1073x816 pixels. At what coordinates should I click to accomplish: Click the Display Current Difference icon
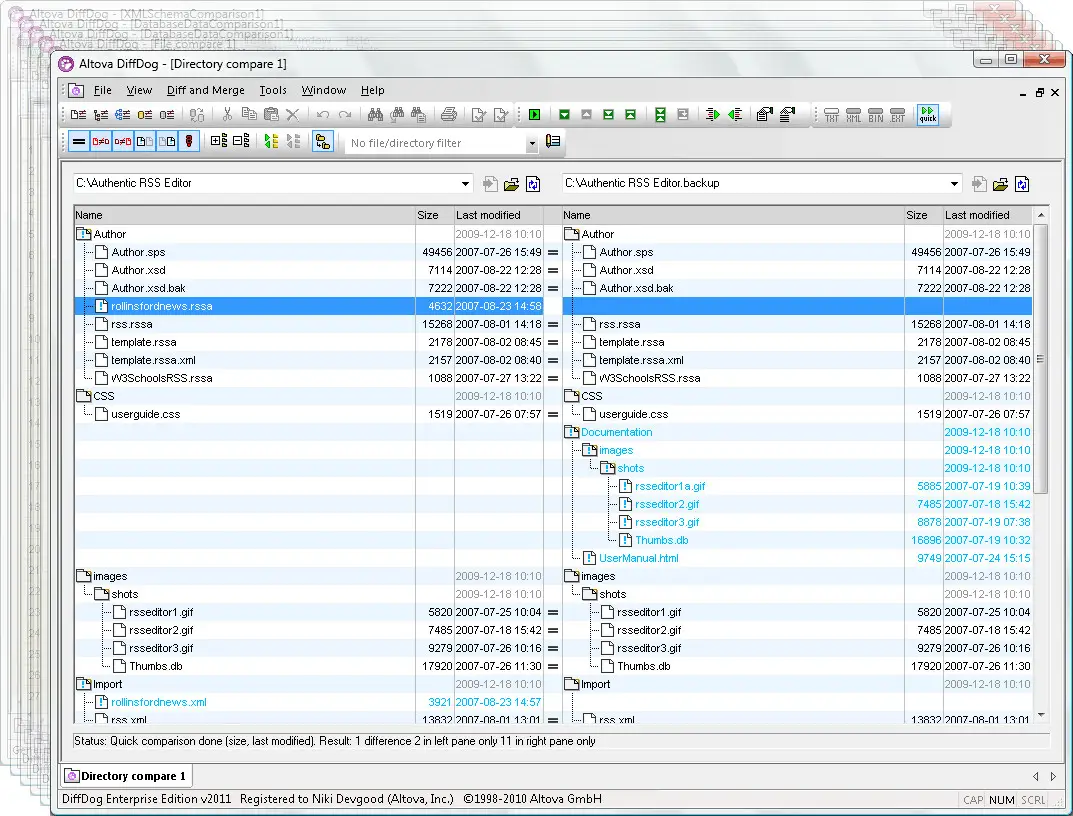660,114
